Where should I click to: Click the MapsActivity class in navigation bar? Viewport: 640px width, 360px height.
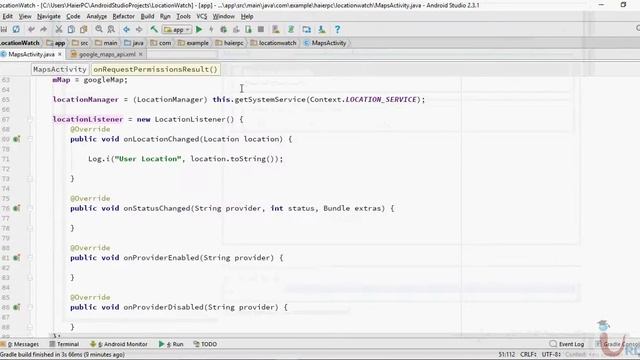pyautogui.click(x=325, y=43)
